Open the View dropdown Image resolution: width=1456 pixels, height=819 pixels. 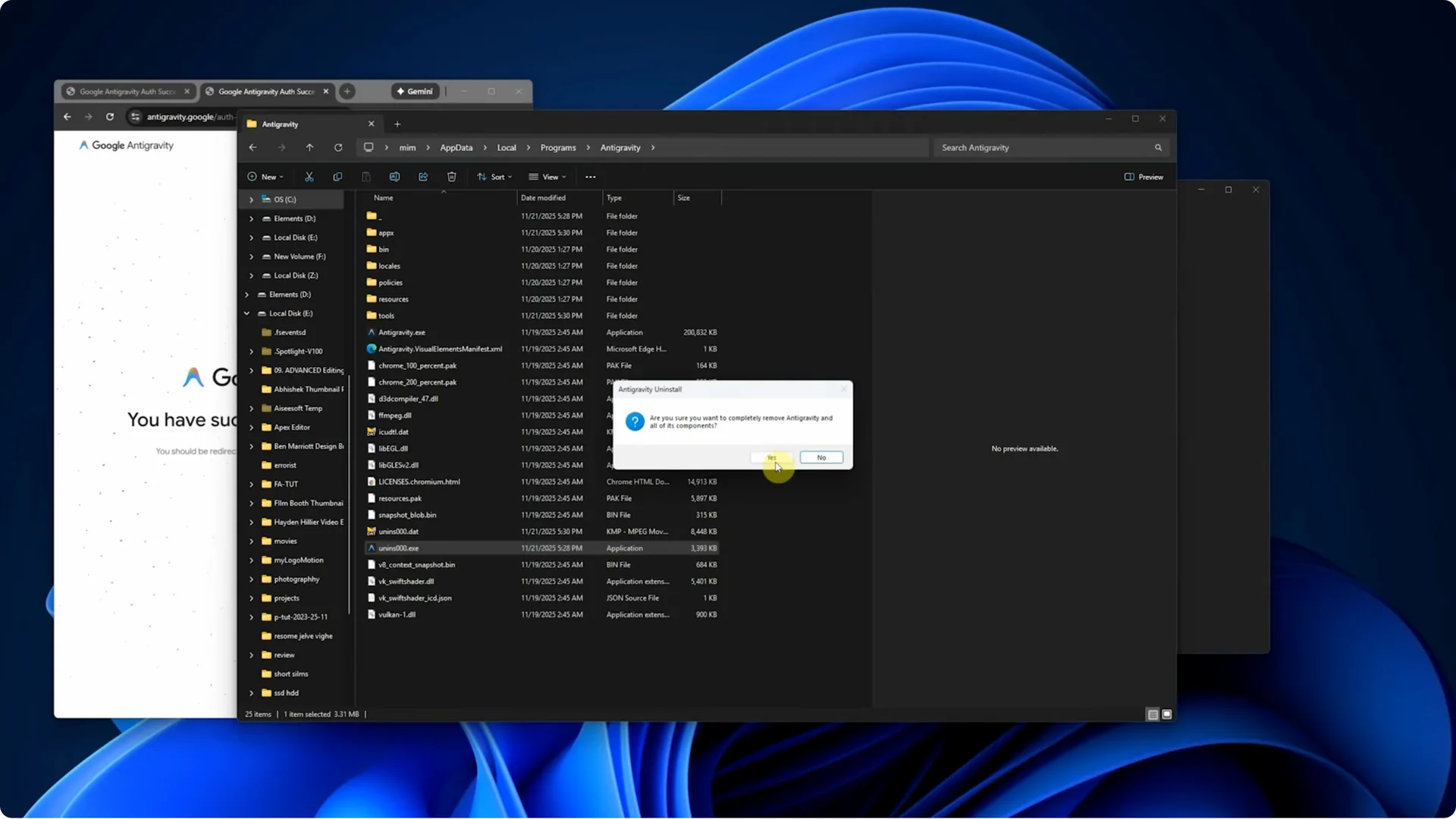[548, 177]
